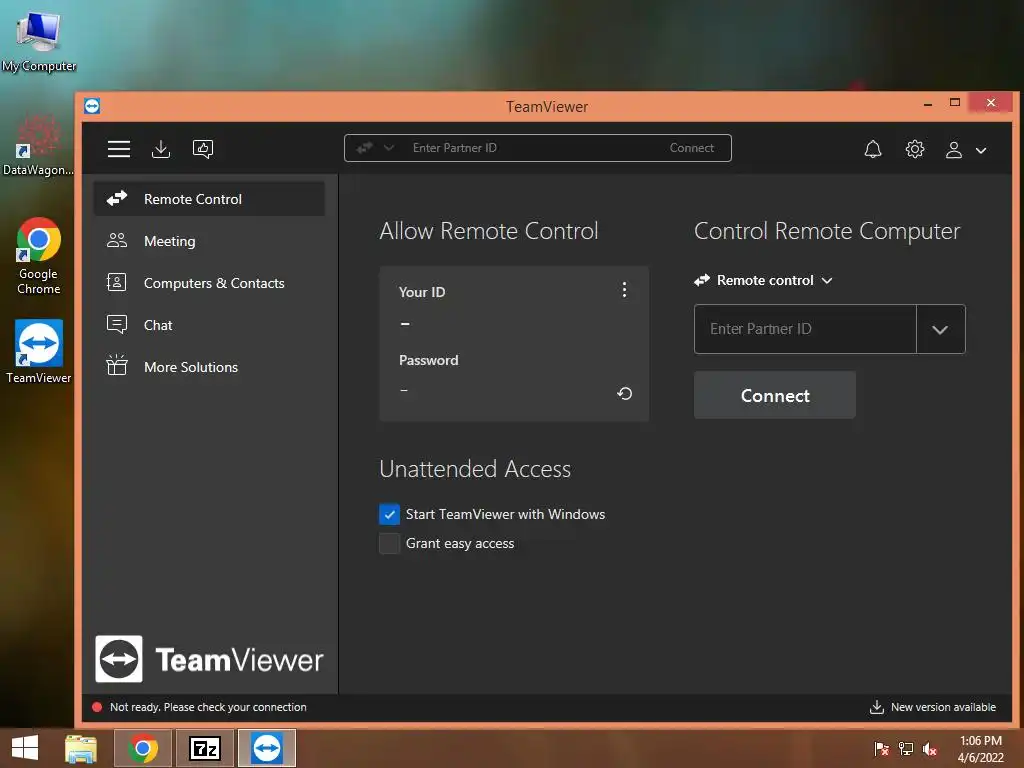
Task: Open the user account profile icon
Action: point(954,150)
